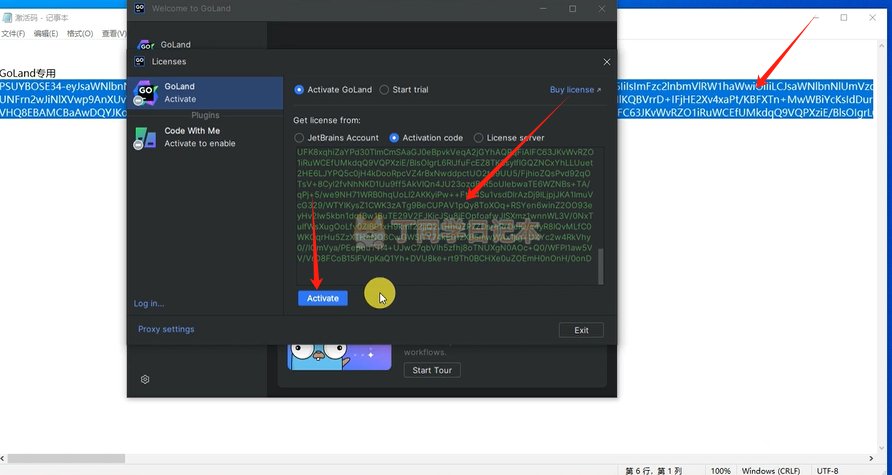The image size is (892, 475).
Task: Open the 文件(F) menu in Notepad
Action: pos(13,34)
